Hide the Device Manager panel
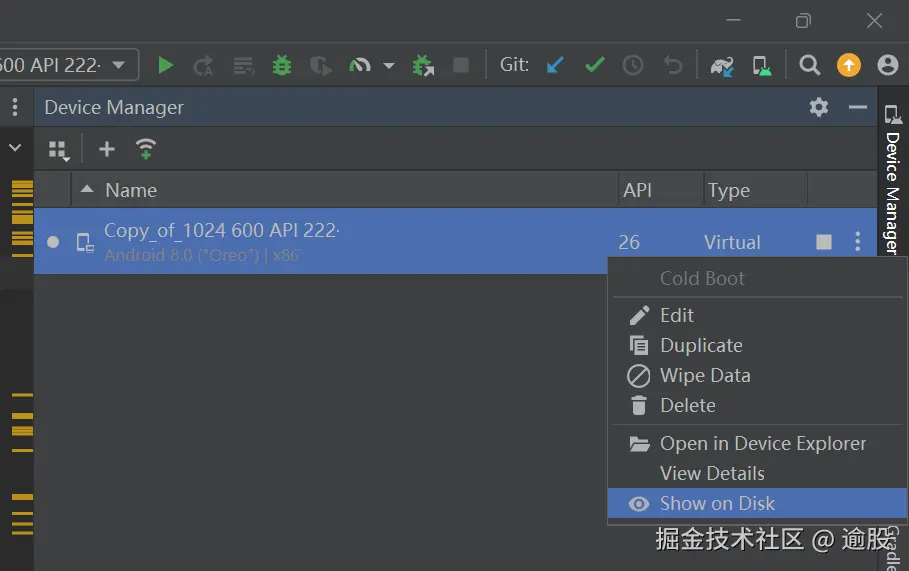This screenshot has width=909, height=571. click(857, 107)
